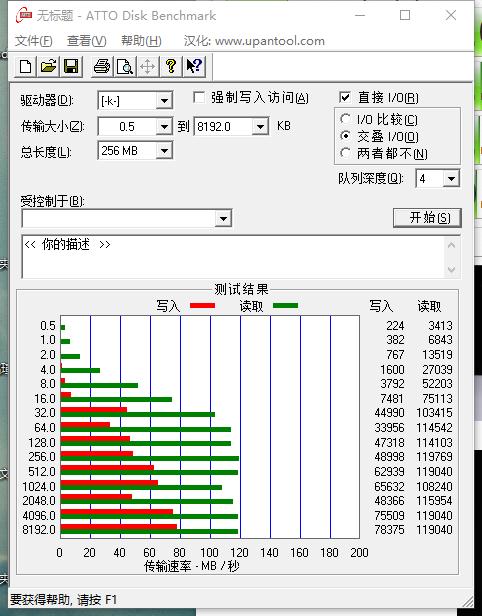The image size is (482, 616).
Task: Select the 两者都不 radio option
Action: tap(345, 153)
